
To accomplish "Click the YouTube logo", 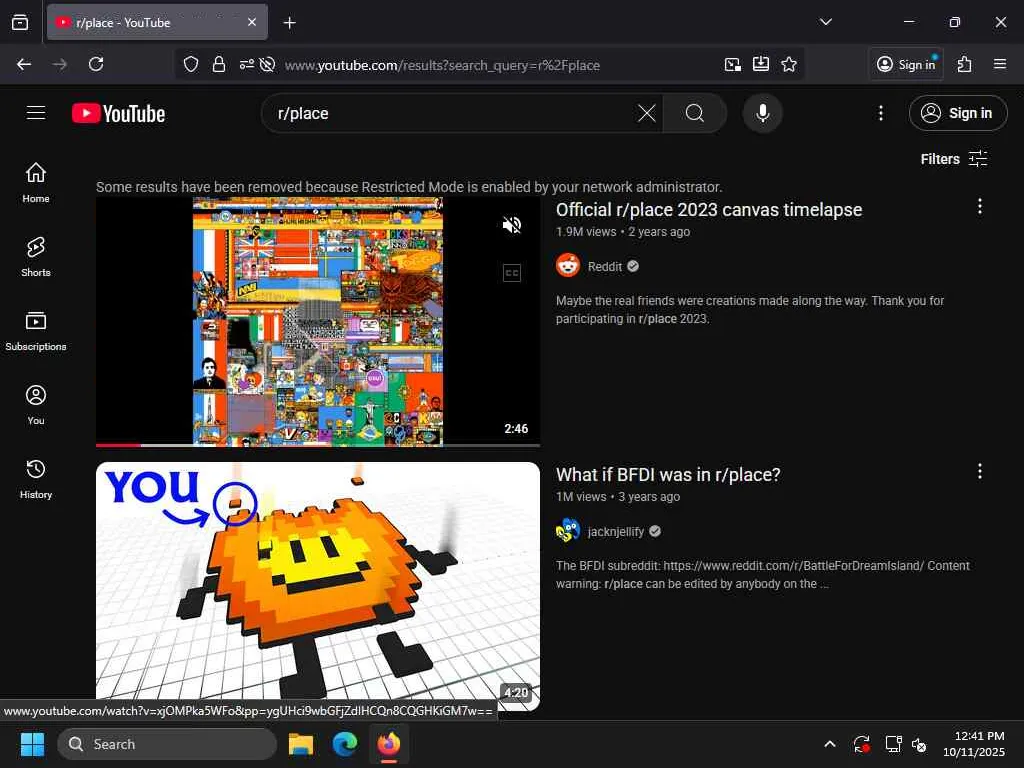I will point(118,114).
